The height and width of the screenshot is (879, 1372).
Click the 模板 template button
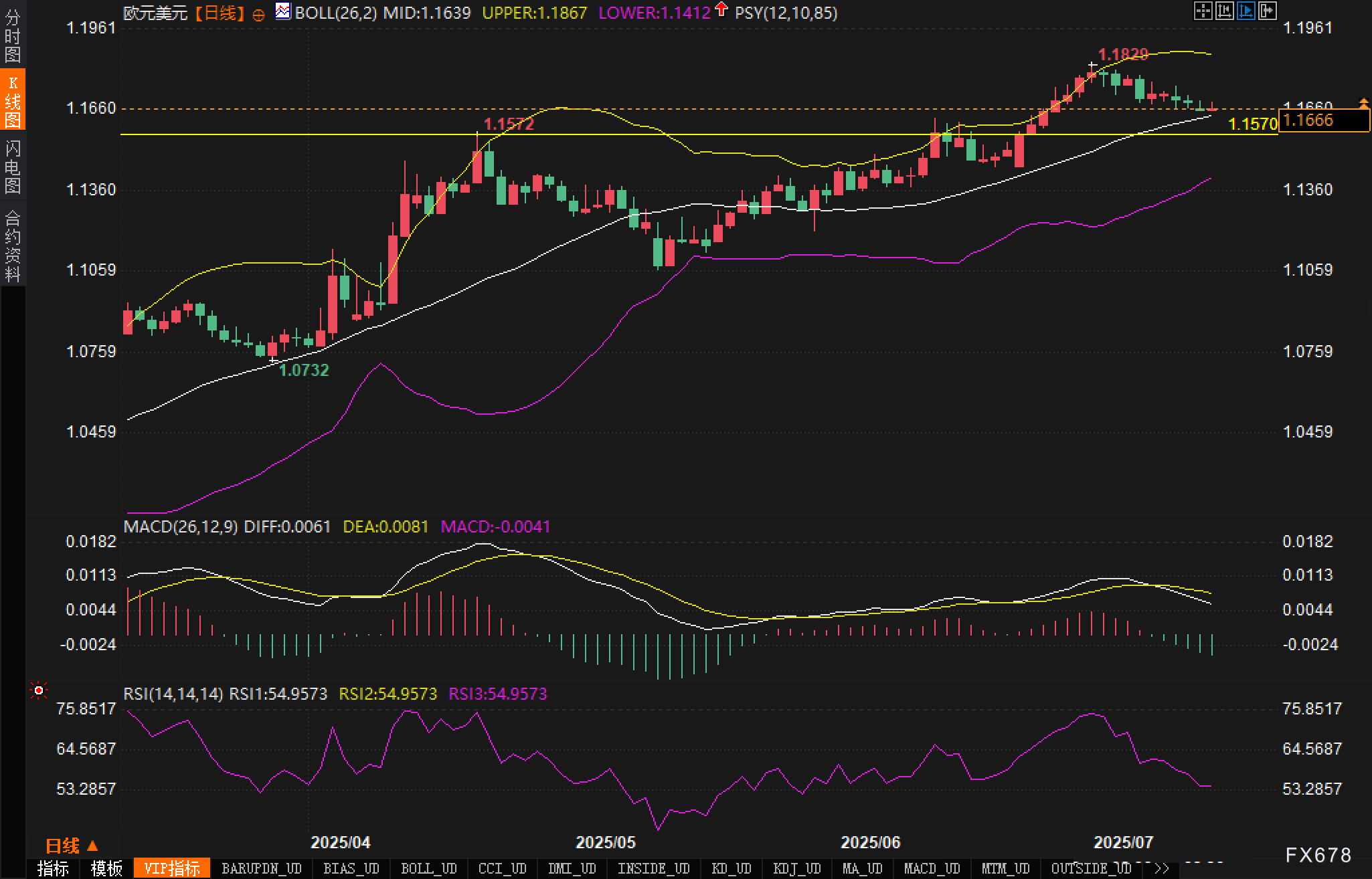tap(106, 869)
